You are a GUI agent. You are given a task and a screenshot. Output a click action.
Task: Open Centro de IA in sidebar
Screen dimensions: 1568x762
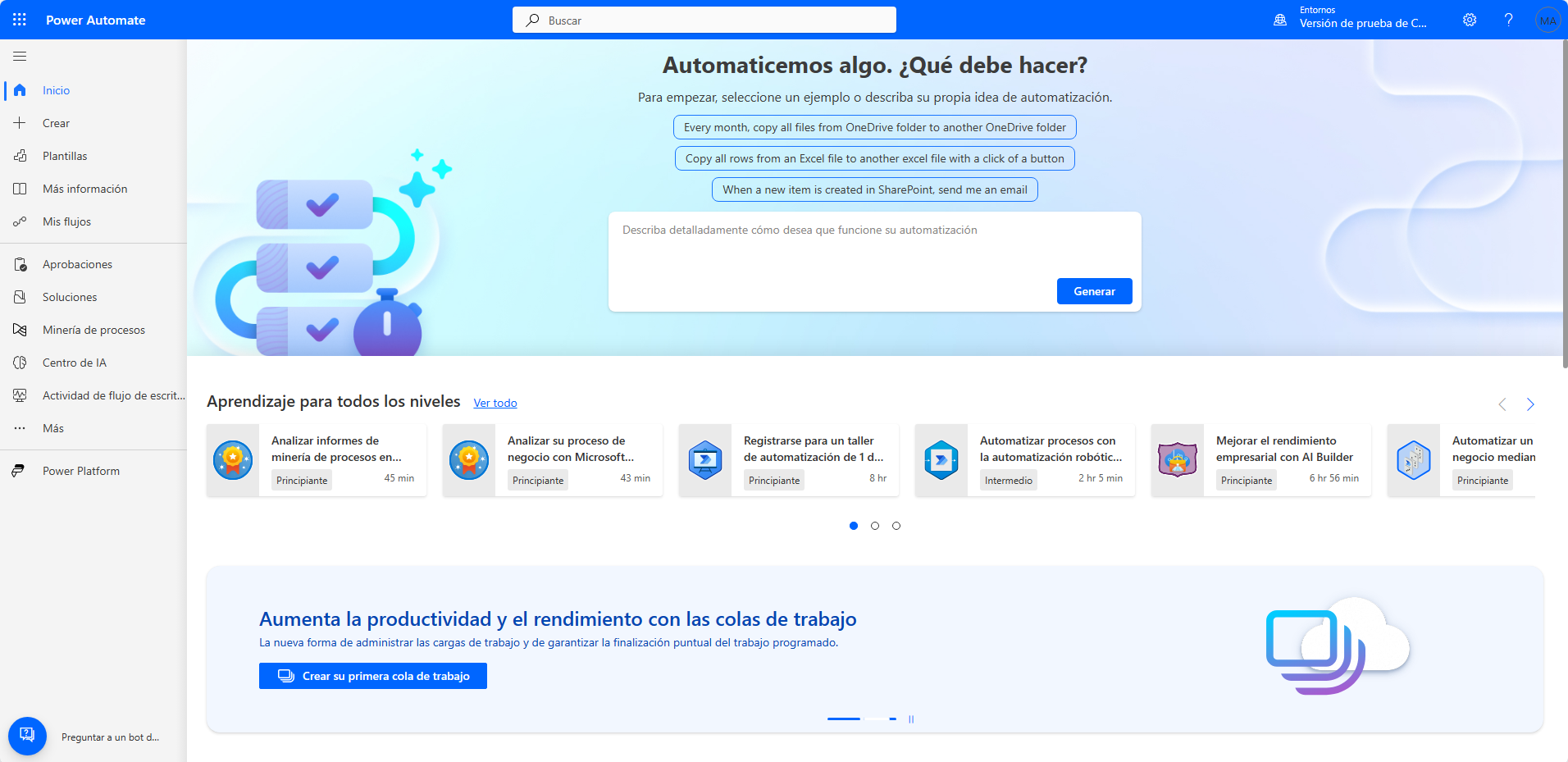coord(93,363)
